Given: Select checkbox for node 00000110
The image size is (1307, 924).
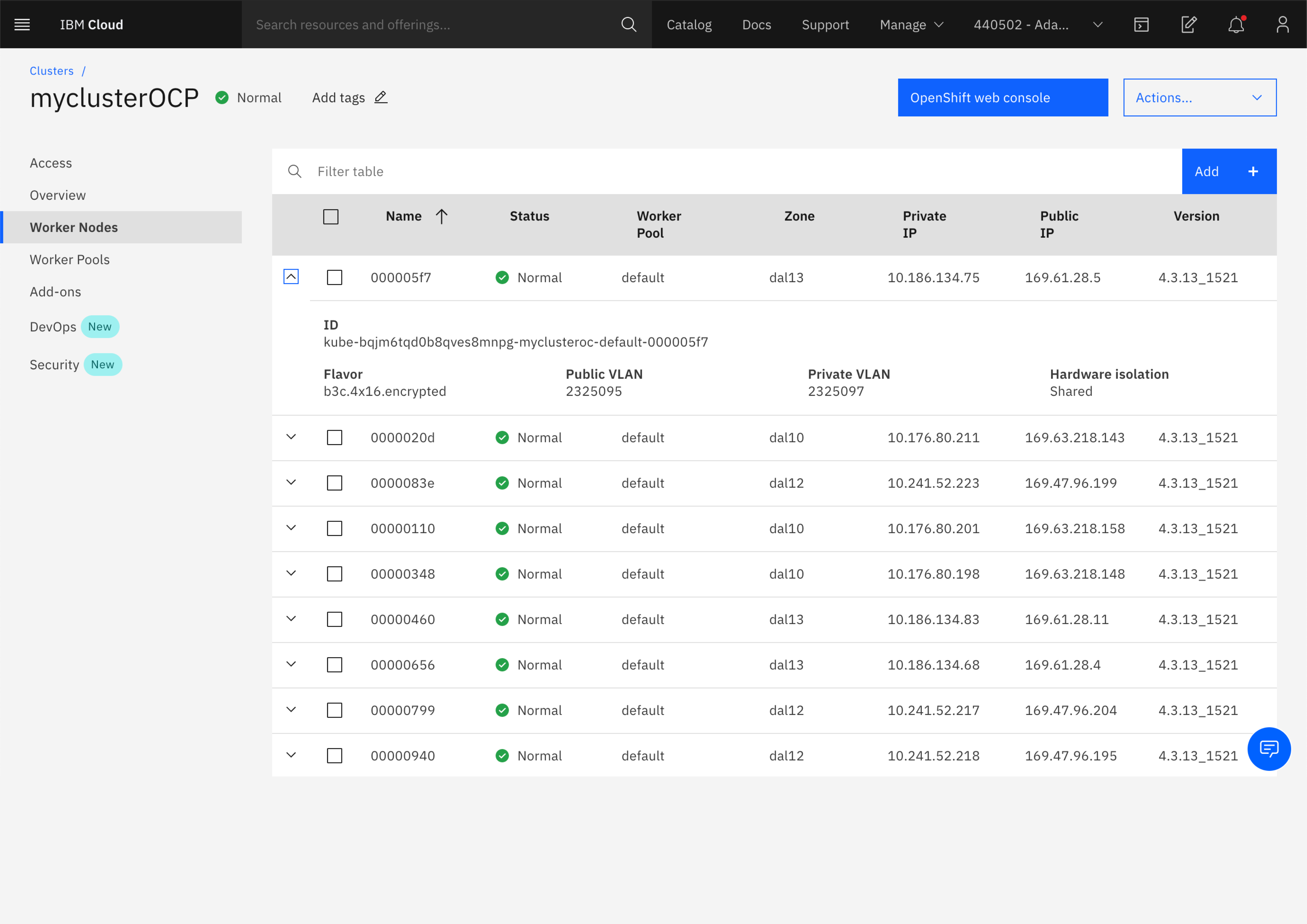Looking at the screenshot, I should coord(335,528).
